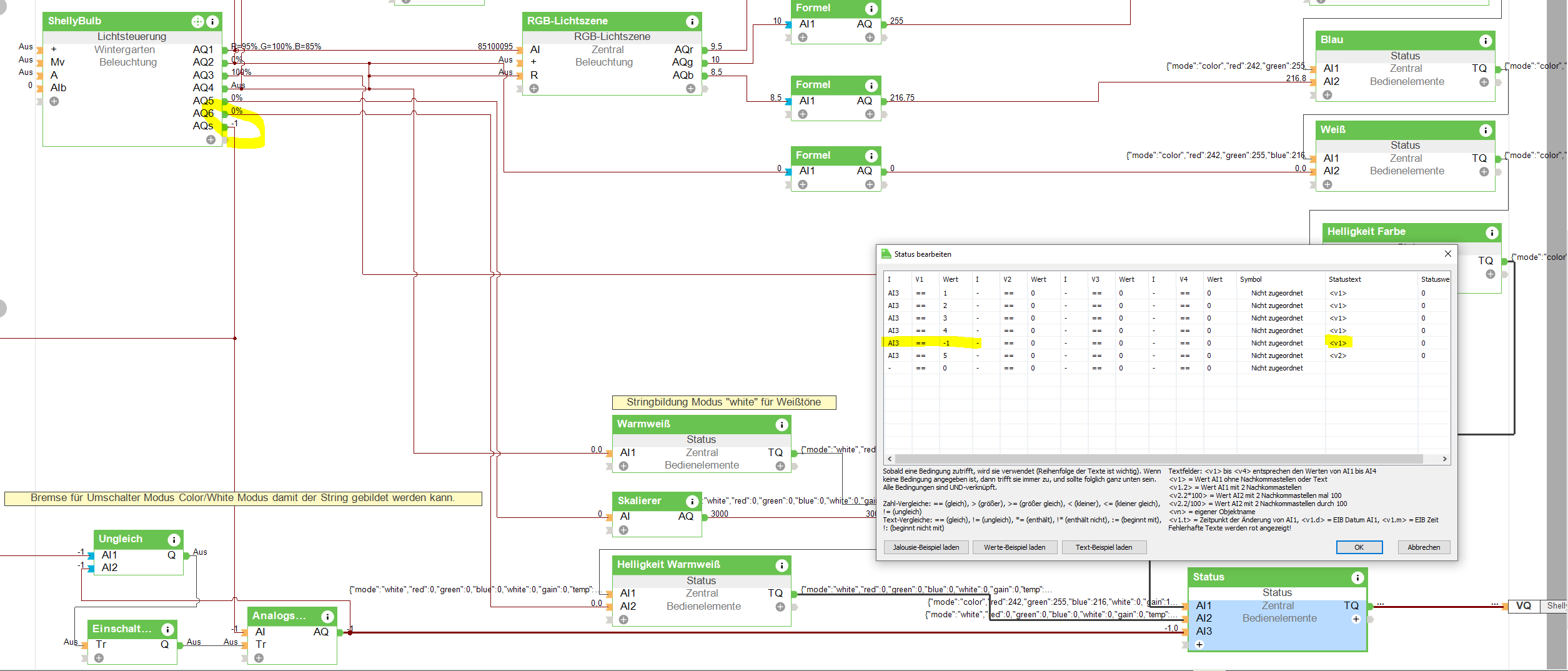1568x671 pixels.
Task: Open info of the Skalierer block
Action: 692,502
